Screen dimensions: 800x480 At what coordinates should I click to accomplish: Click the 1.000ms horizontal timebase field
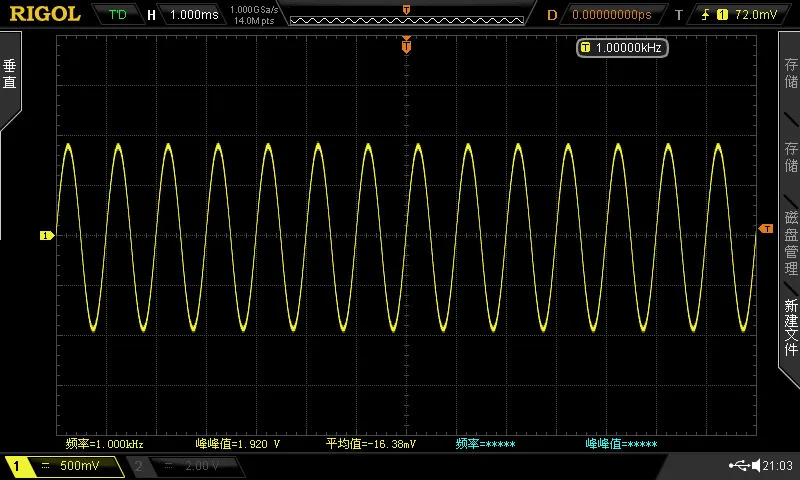(x=193, y=14)
